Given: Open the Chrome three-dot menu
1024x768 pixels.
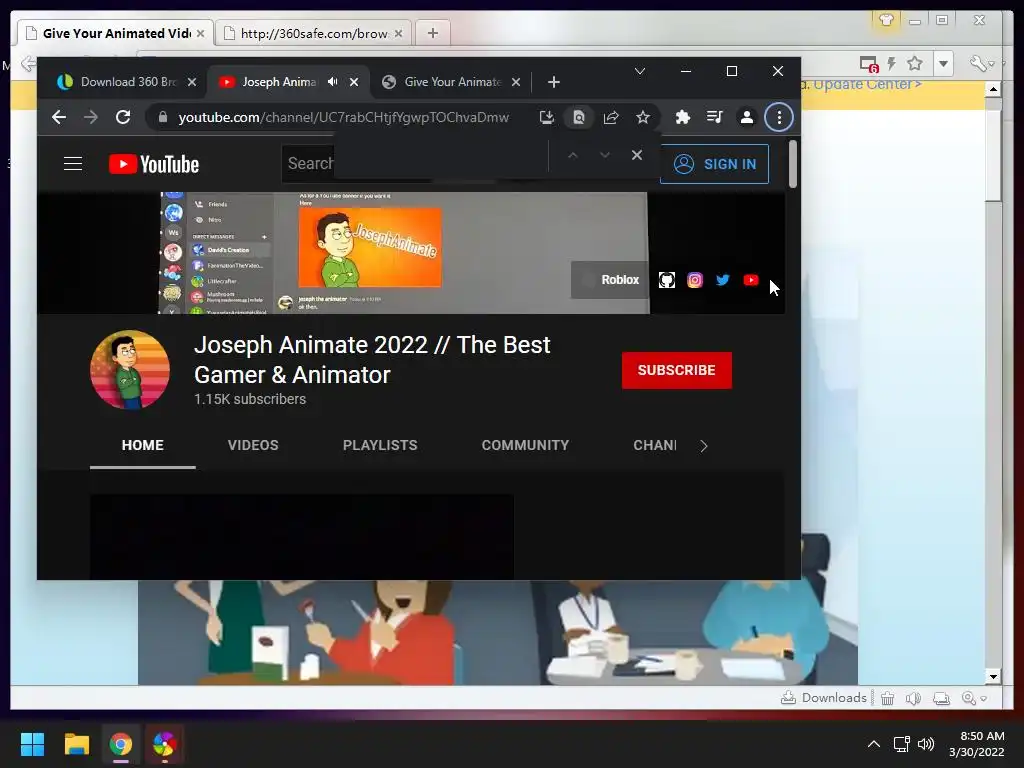Looking at the screenshot, I should tap(779, 118).
